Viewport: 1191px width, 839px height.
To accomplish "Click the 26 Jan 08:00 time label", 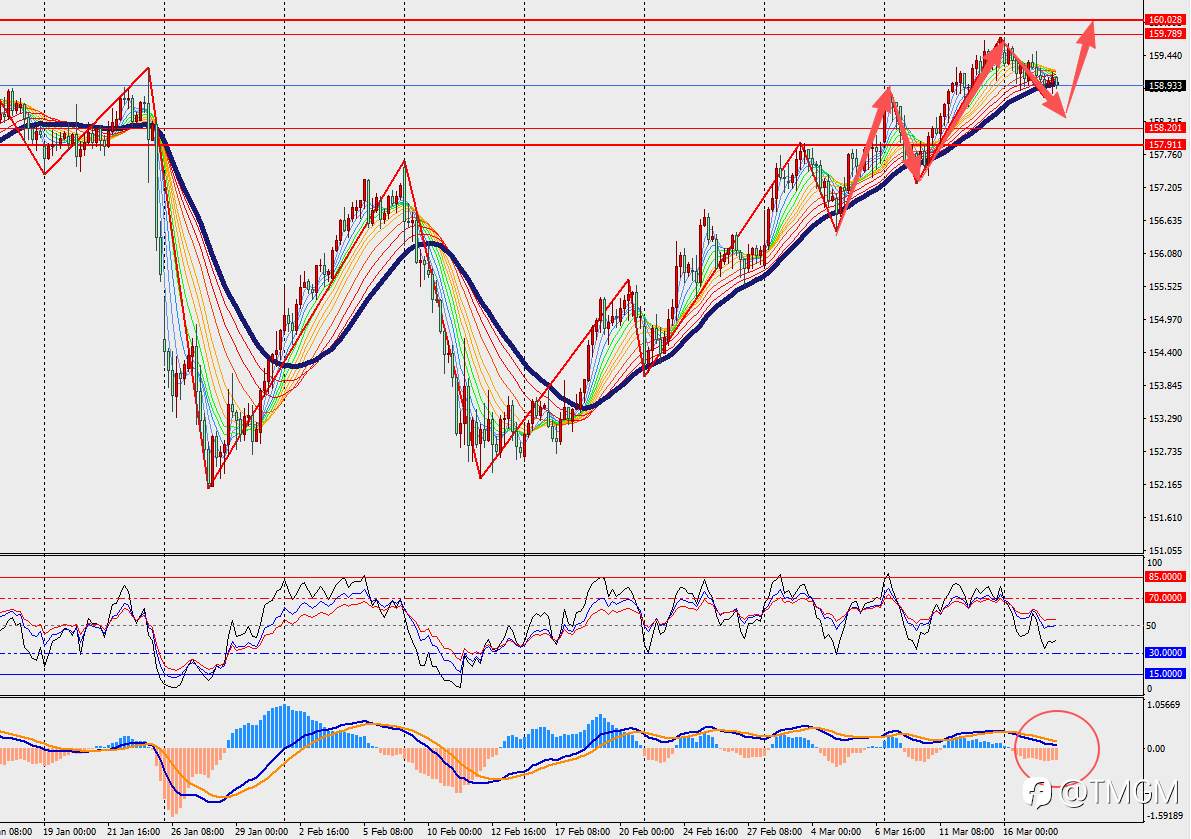I will point(197,831).
